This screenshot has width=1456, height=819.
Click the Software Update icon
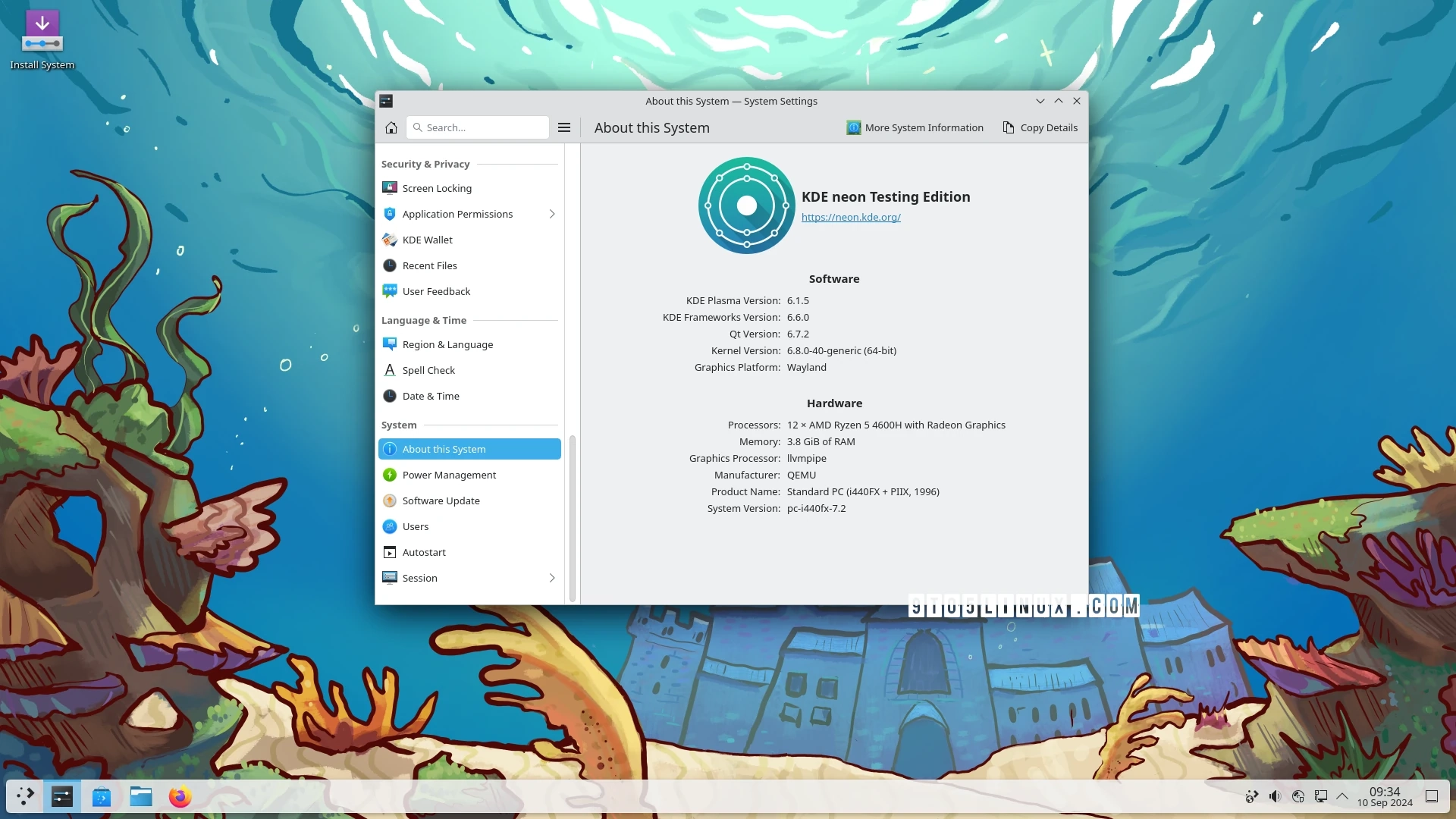coord(390,500)
